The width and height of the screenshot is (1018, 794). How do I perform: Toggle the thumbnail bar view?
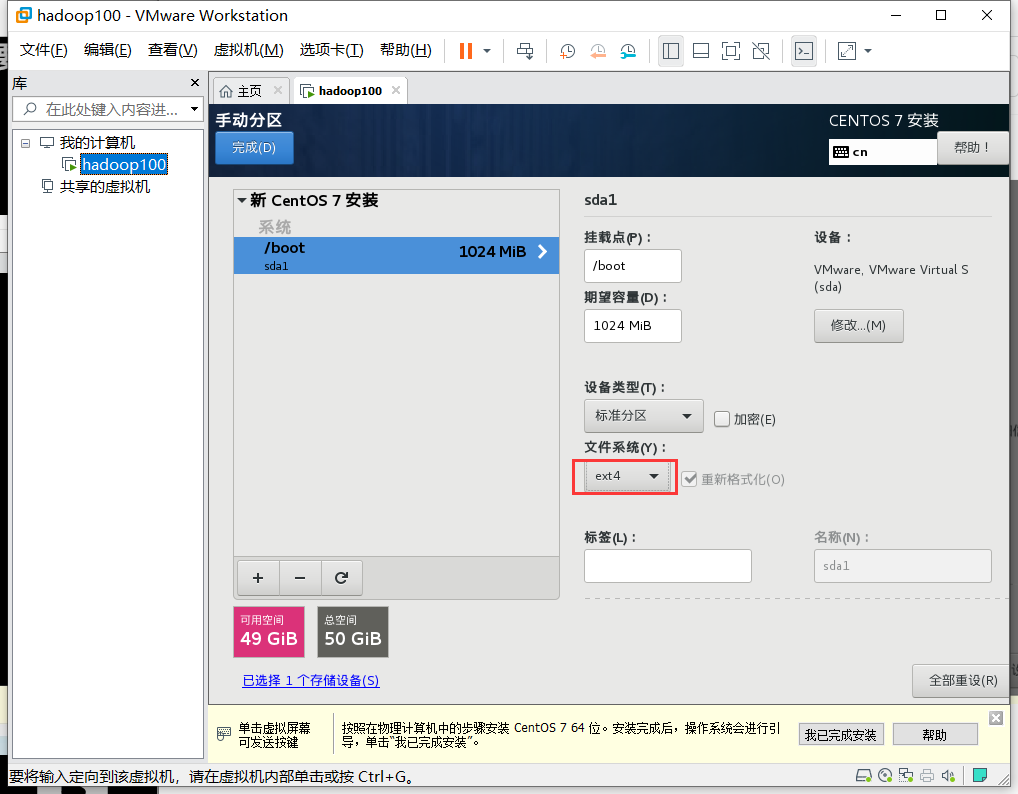pos(701,51)
